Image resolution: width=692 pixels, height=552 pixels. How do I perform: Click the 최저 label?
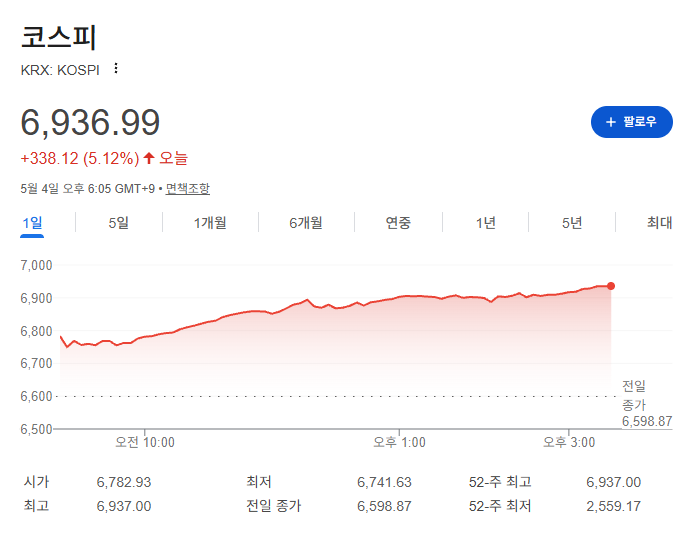click(259, 482)
